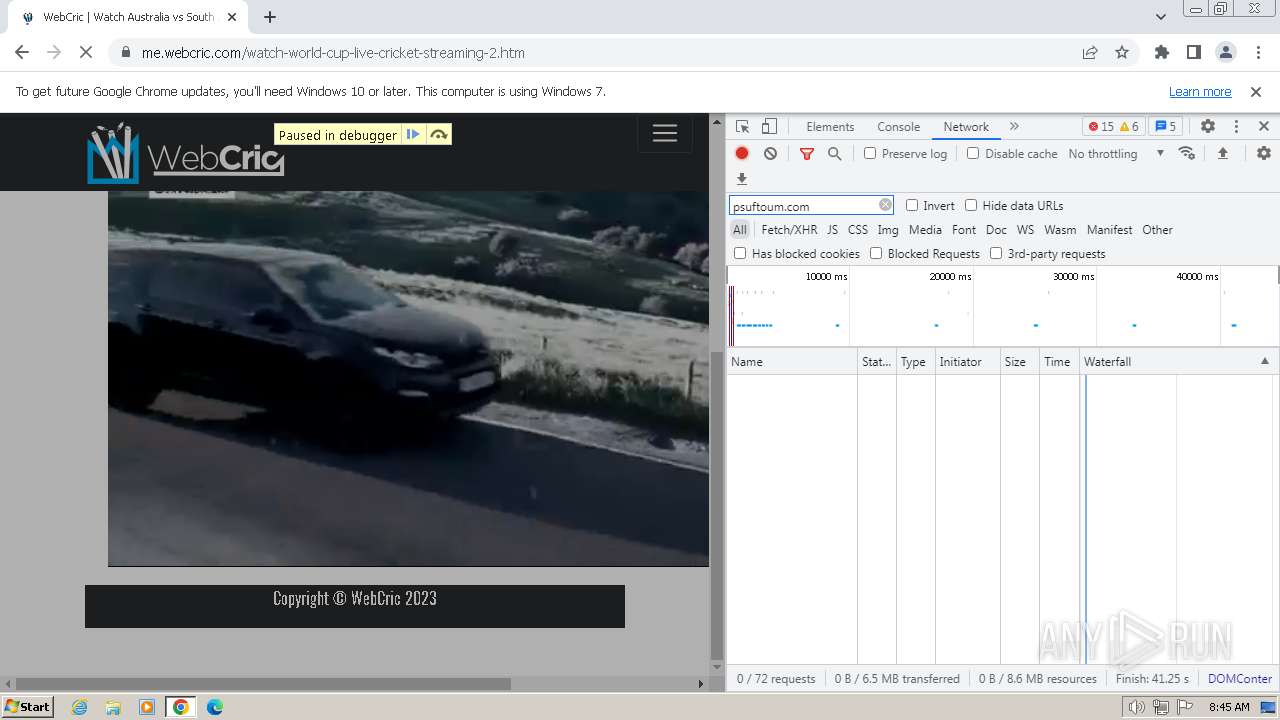Open Network panel settings gear
The width and height of the screenshot is (1280, 720).
pyautogui.click(x=1264, y=153)
